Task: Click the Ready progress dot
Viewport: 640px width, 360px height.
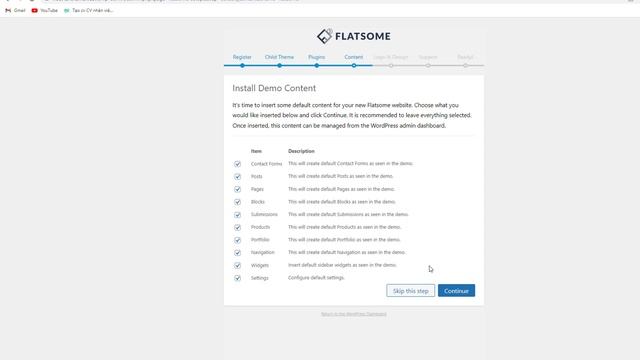Action: point(465,65)
